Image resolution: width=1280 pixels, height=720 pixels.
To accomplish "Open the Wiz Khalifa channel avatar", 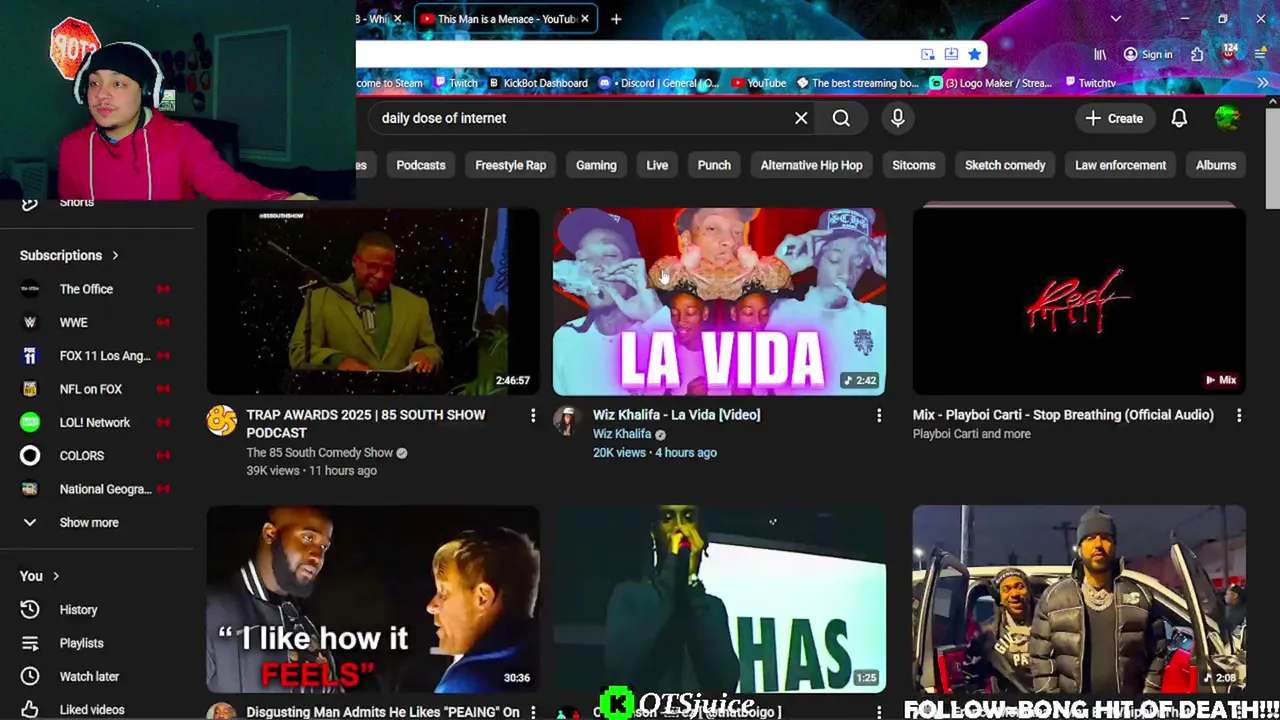I will point(568,421).
